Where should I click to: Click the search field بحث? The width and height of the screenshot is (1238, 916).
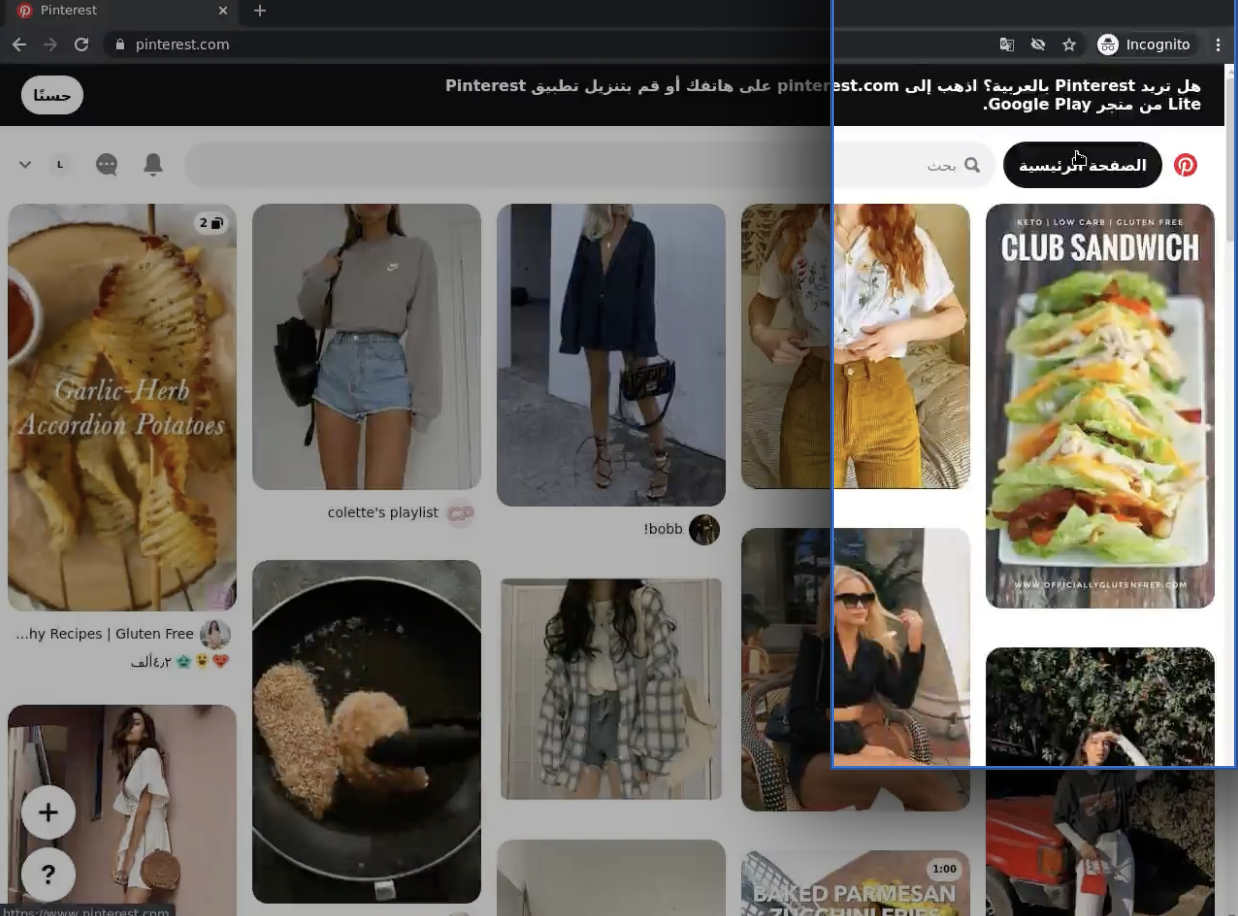point(590,165)
